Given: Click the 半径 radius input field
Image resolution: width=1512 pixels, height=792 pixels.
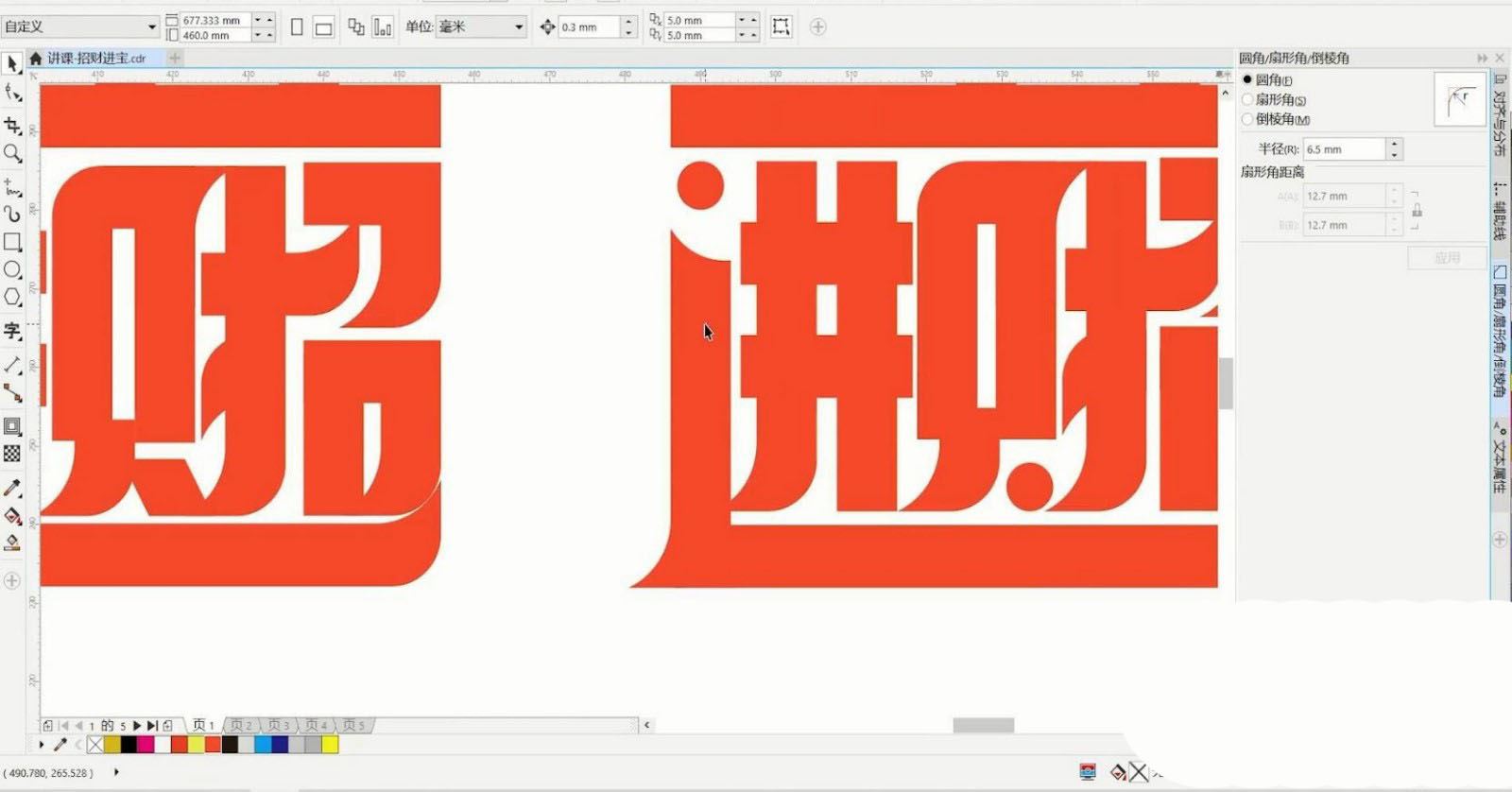Looking at the screenshot, I should (x=1345, y=149).
